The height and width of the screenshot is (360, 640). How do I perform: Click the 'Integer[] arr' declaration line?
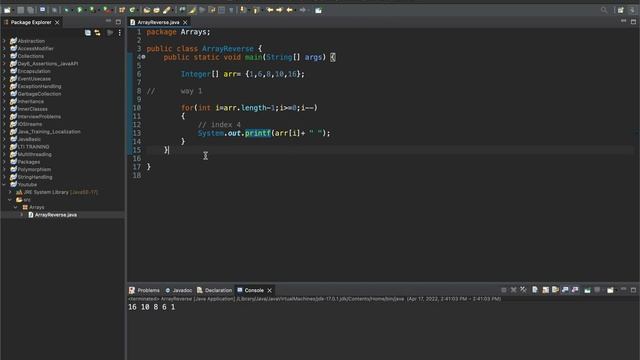click(242, 74)
